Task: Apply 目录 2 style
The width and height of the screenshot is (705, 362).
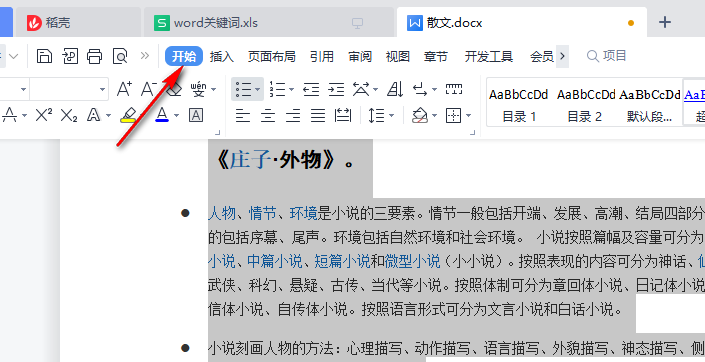Action: point(585,105)
